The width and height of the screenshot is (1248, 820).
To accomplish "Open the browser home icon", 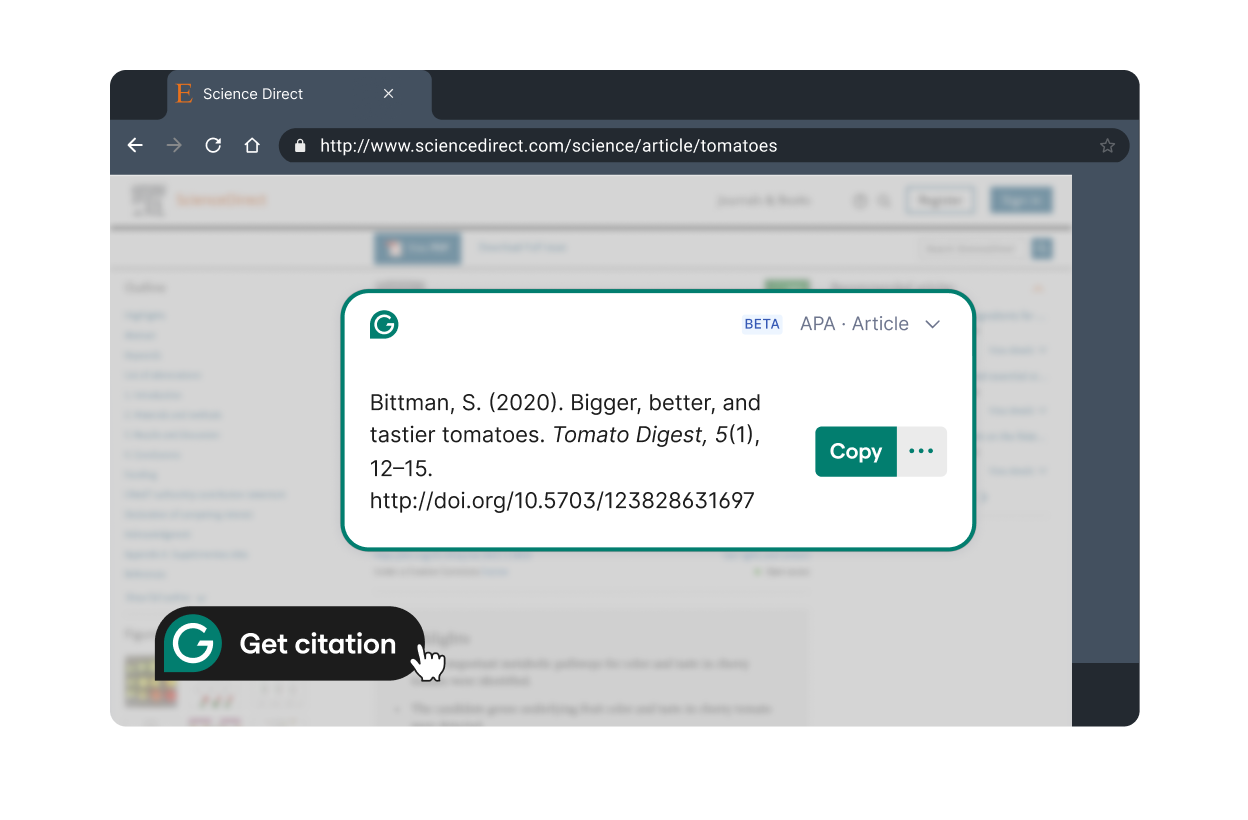I will point(252,146).
